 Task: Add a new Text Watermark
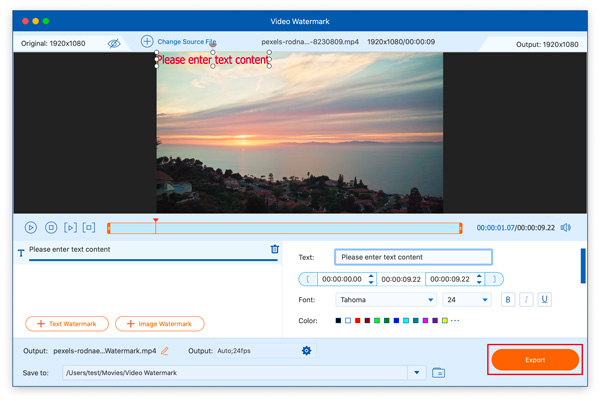point(67,324)
